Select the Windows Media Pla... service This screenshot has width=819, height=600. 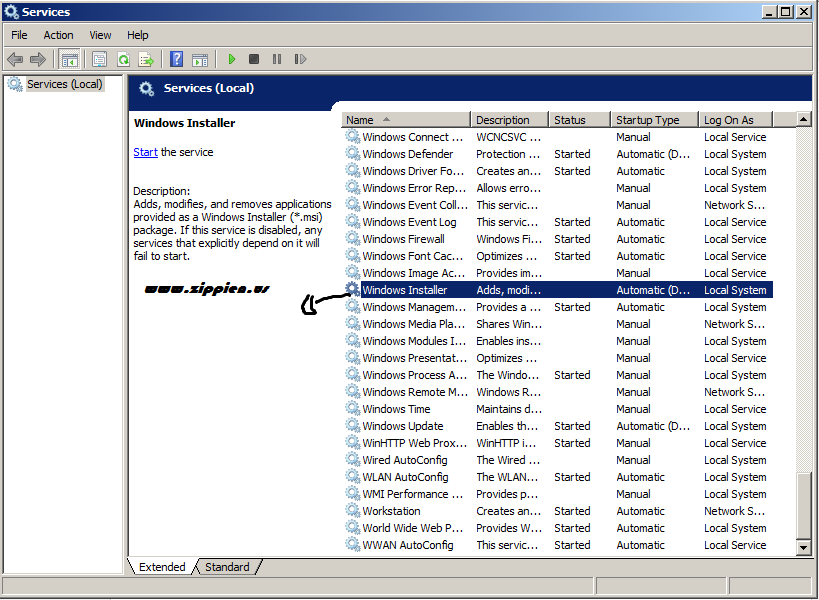(558, 324)
